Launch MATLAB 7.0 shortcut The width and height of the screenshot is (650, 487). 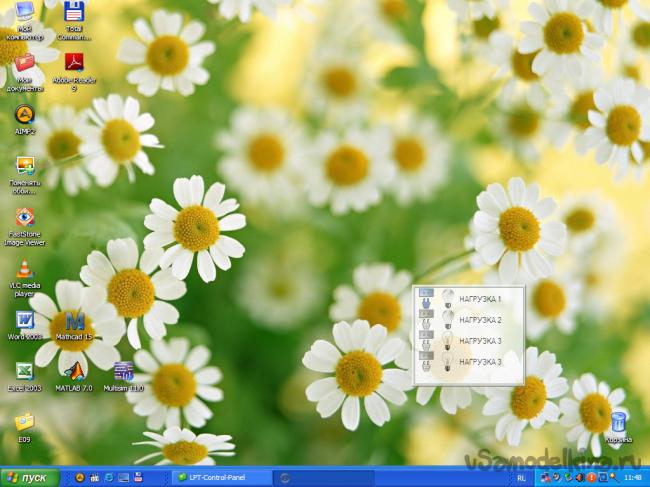pyautogui.click(x=74, y=371)
